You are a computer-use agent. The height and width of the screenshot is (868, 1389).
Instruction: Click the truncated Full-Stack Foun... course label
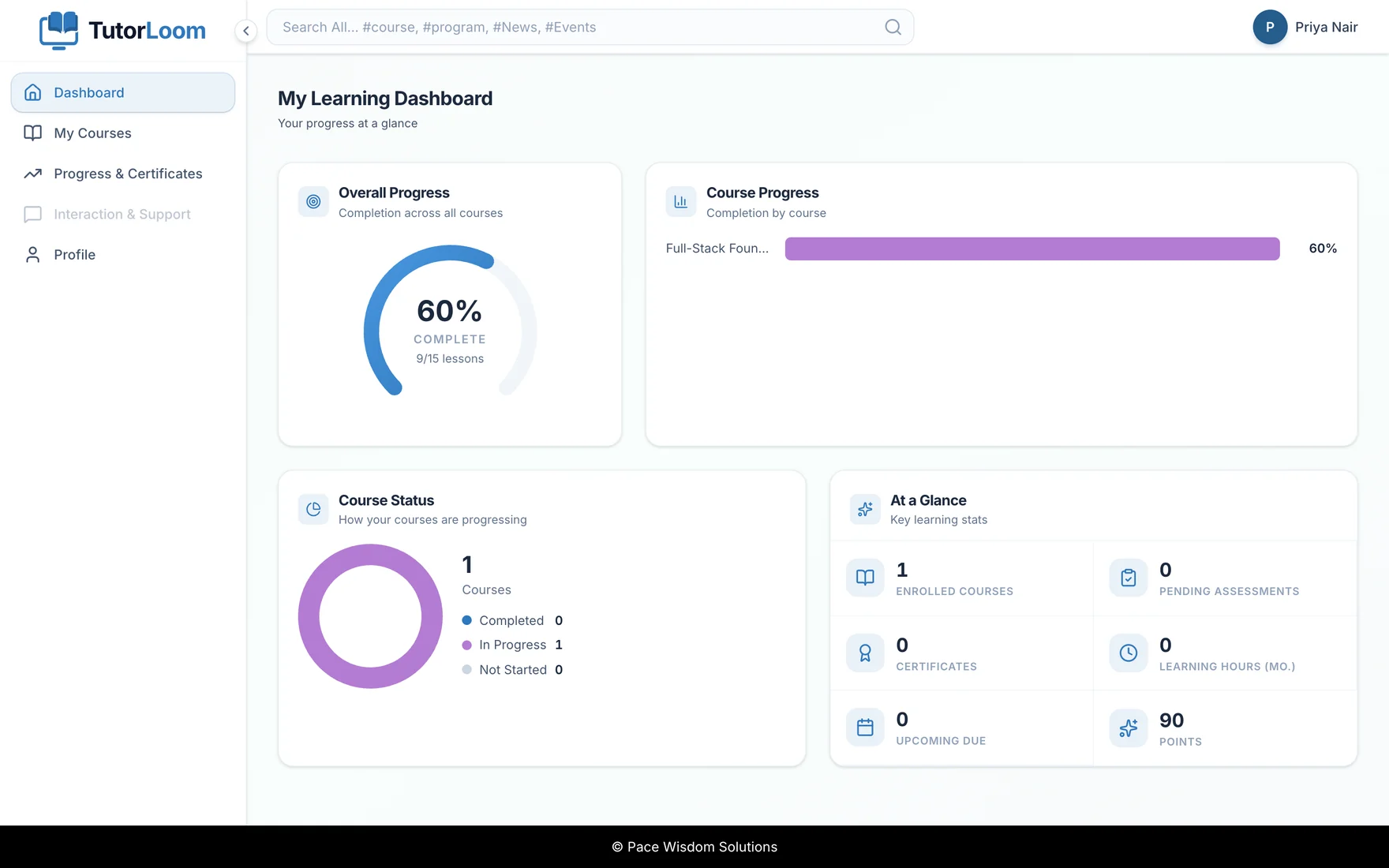tap(717, 249)
